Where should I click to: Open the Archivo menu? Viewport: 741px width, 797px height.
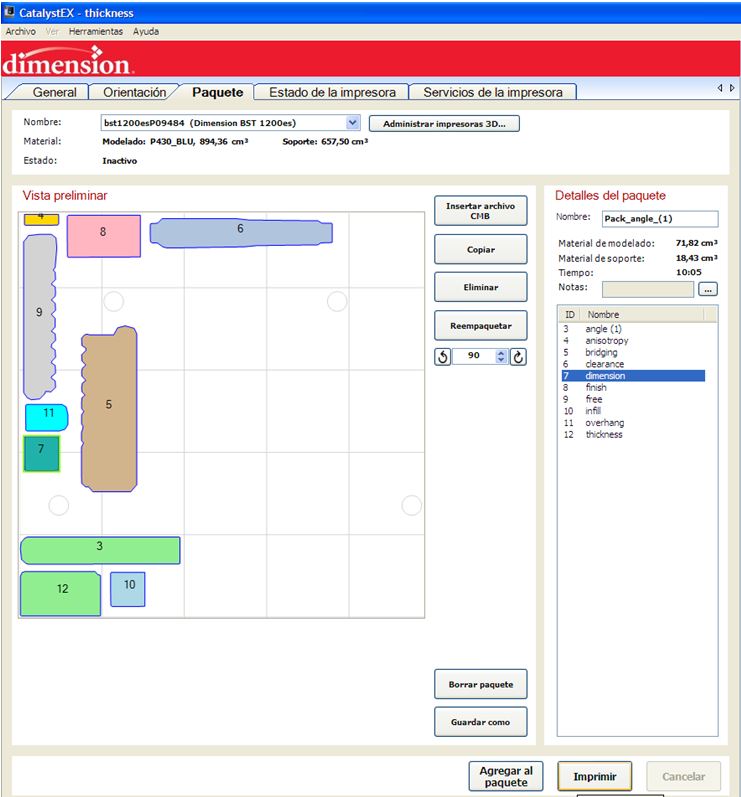[20, 32]
